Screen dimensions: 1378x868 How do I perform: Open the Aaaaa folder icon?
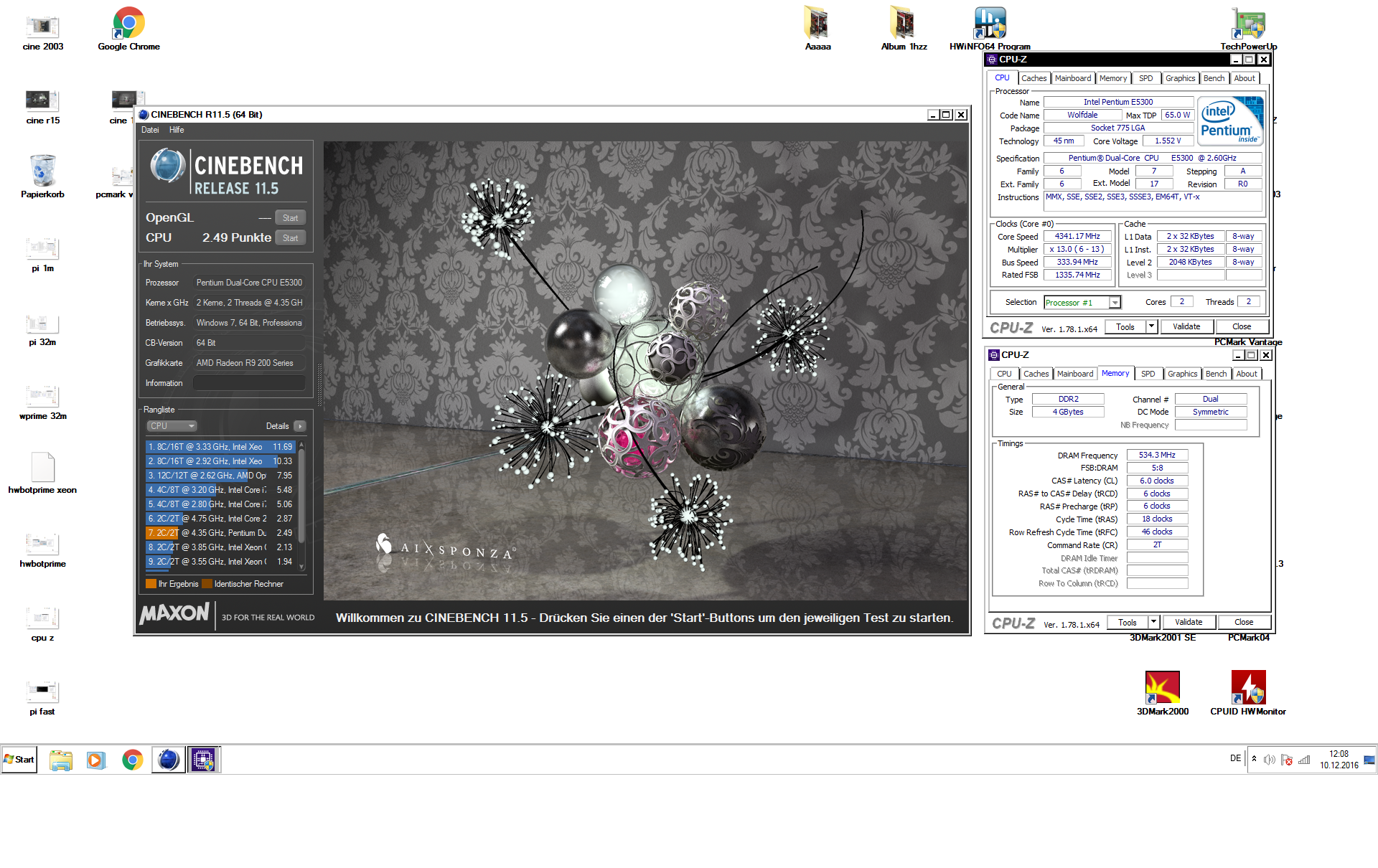coord(818,29)
